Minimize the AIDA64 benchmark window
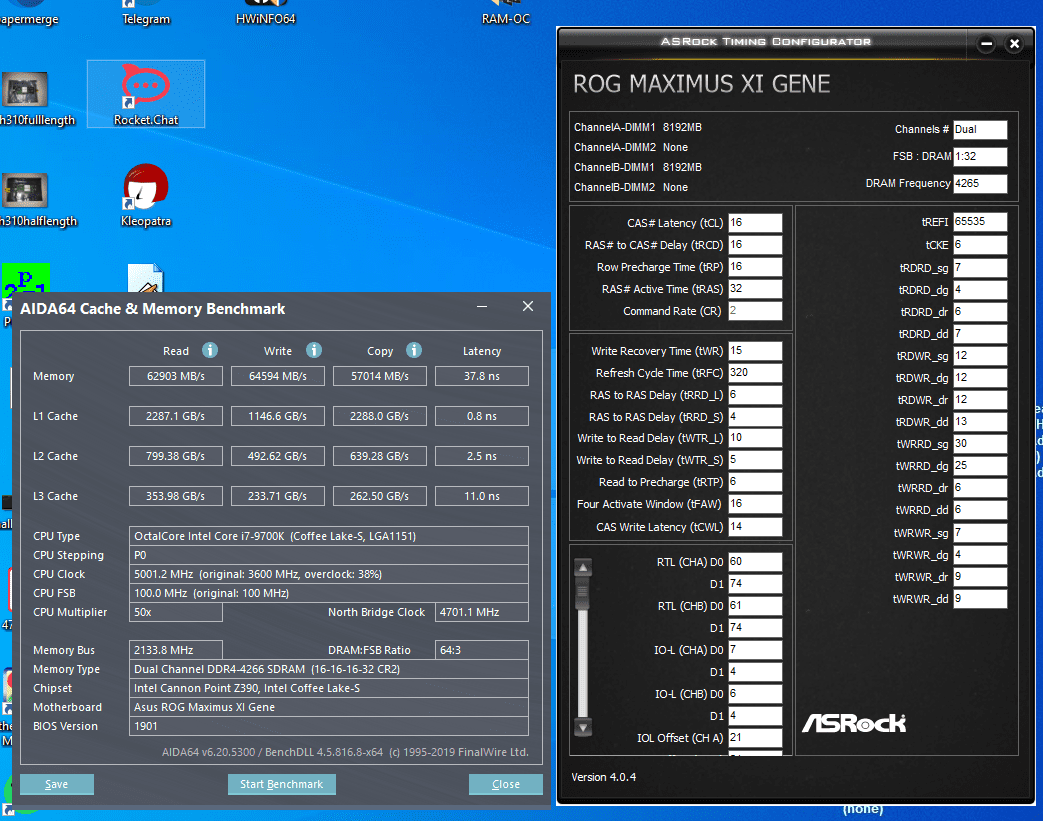1043x821 pixels. pos(482,306)
